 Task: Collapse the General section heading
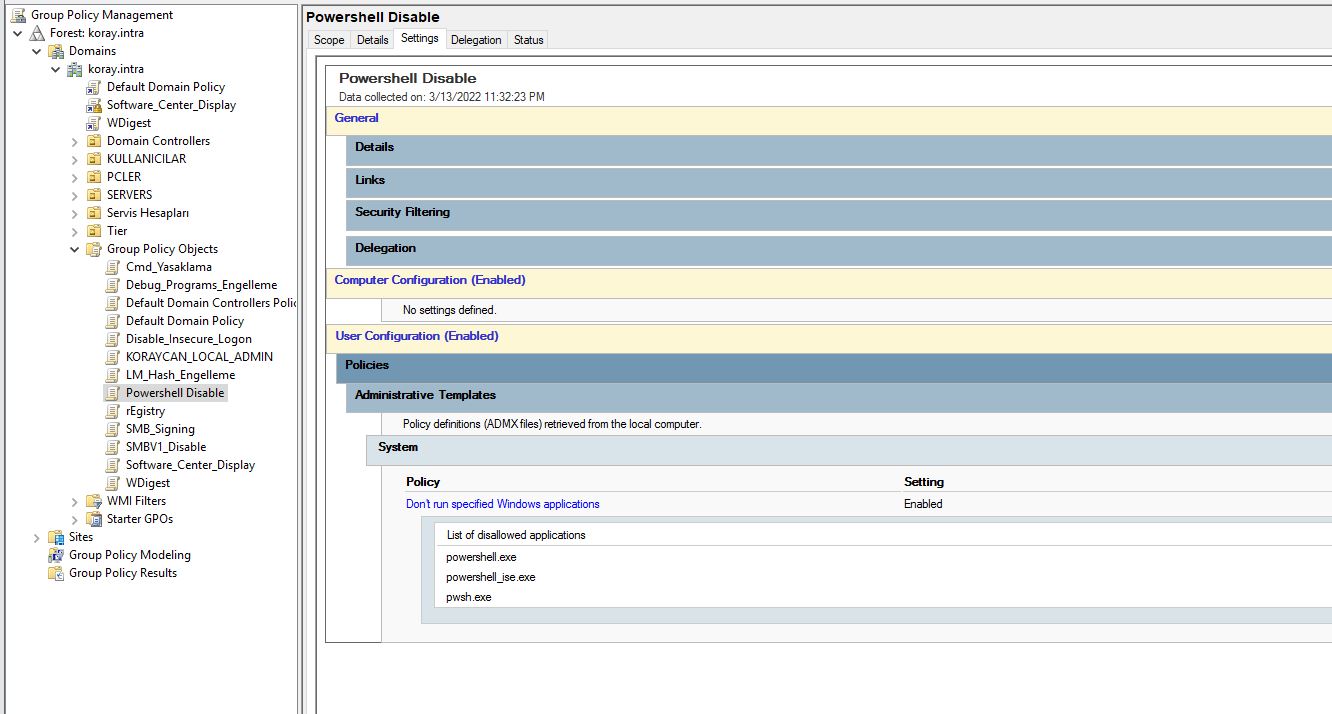coord(356,118)
